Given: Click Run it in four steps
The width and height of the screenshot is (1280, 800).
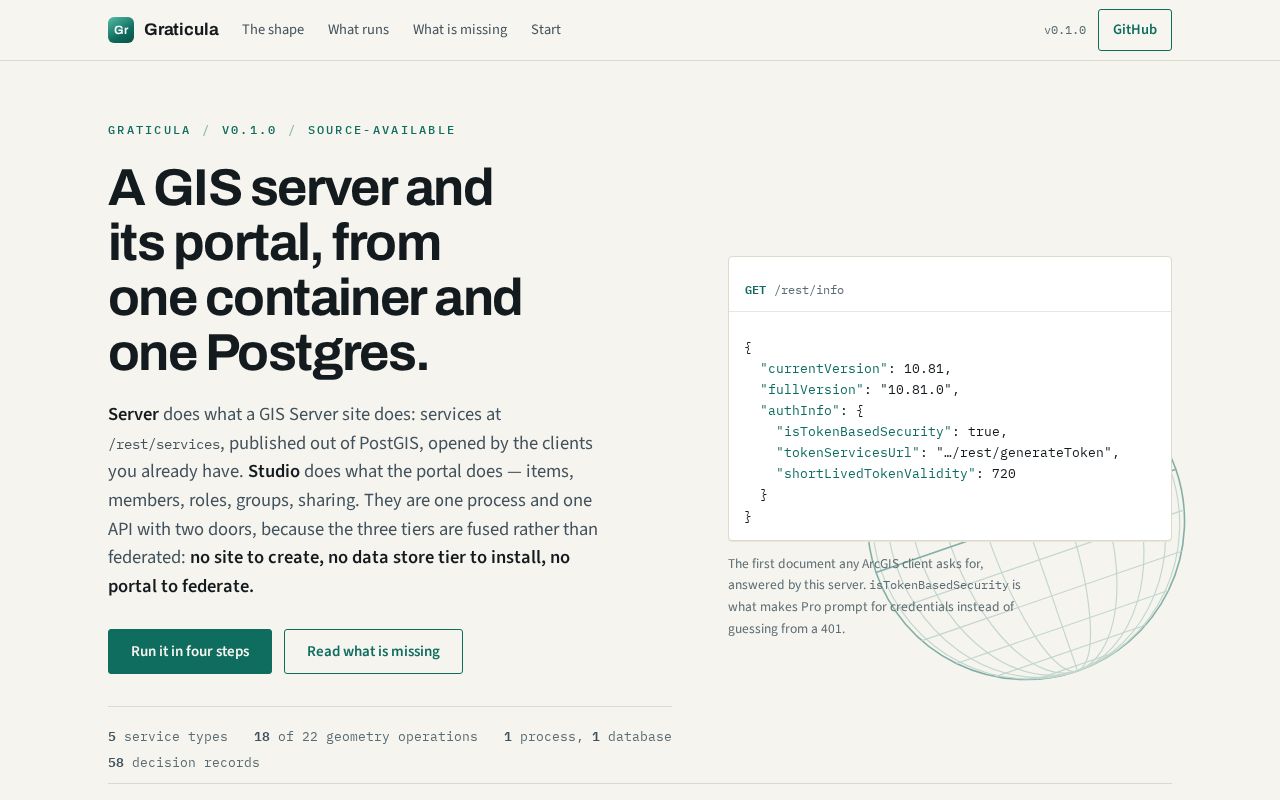Looking at the screenshot, I should (190, 651).
